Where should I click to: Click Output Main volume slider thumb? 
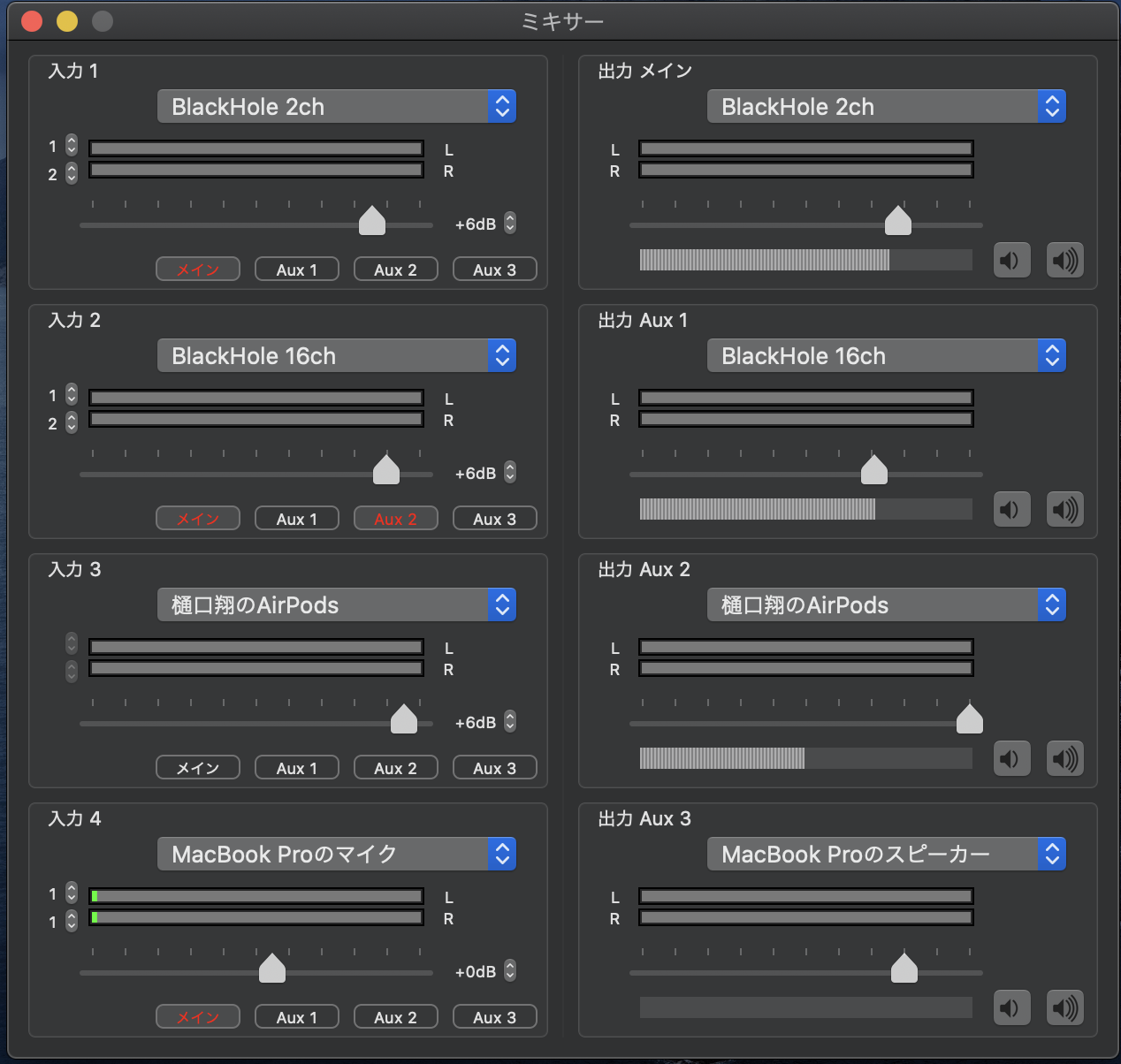point(898,221)
